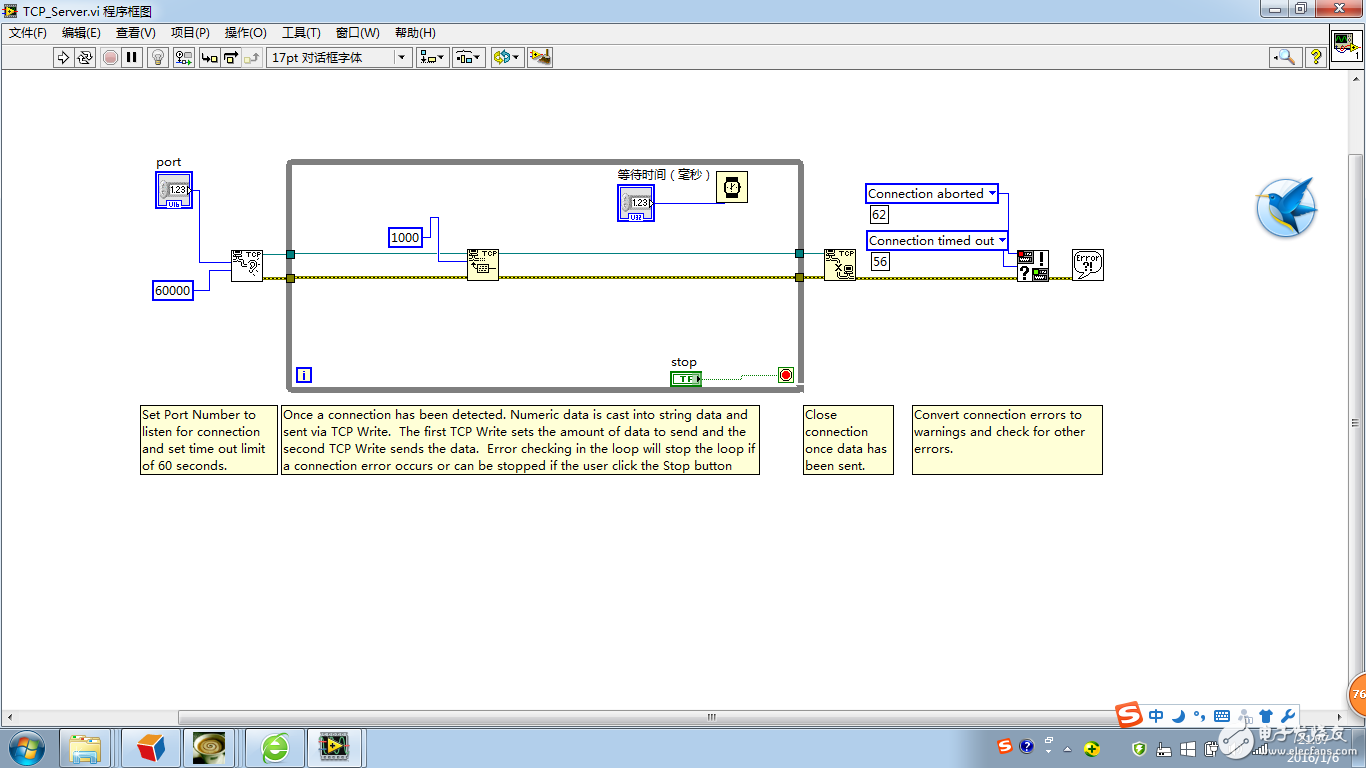Open Windows Explorer from the taskbar
The height and width of the screenshot is (768, 1366).
coord(85,748)
